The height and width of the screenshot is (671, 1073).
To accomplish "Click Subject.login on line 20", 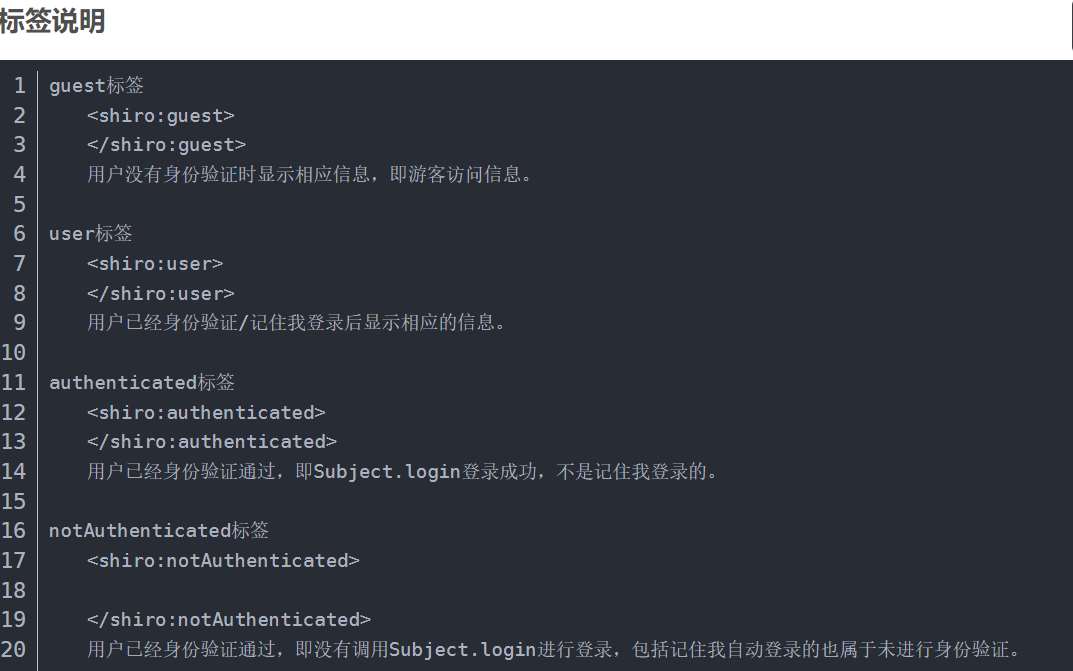I will click(462, 650).
